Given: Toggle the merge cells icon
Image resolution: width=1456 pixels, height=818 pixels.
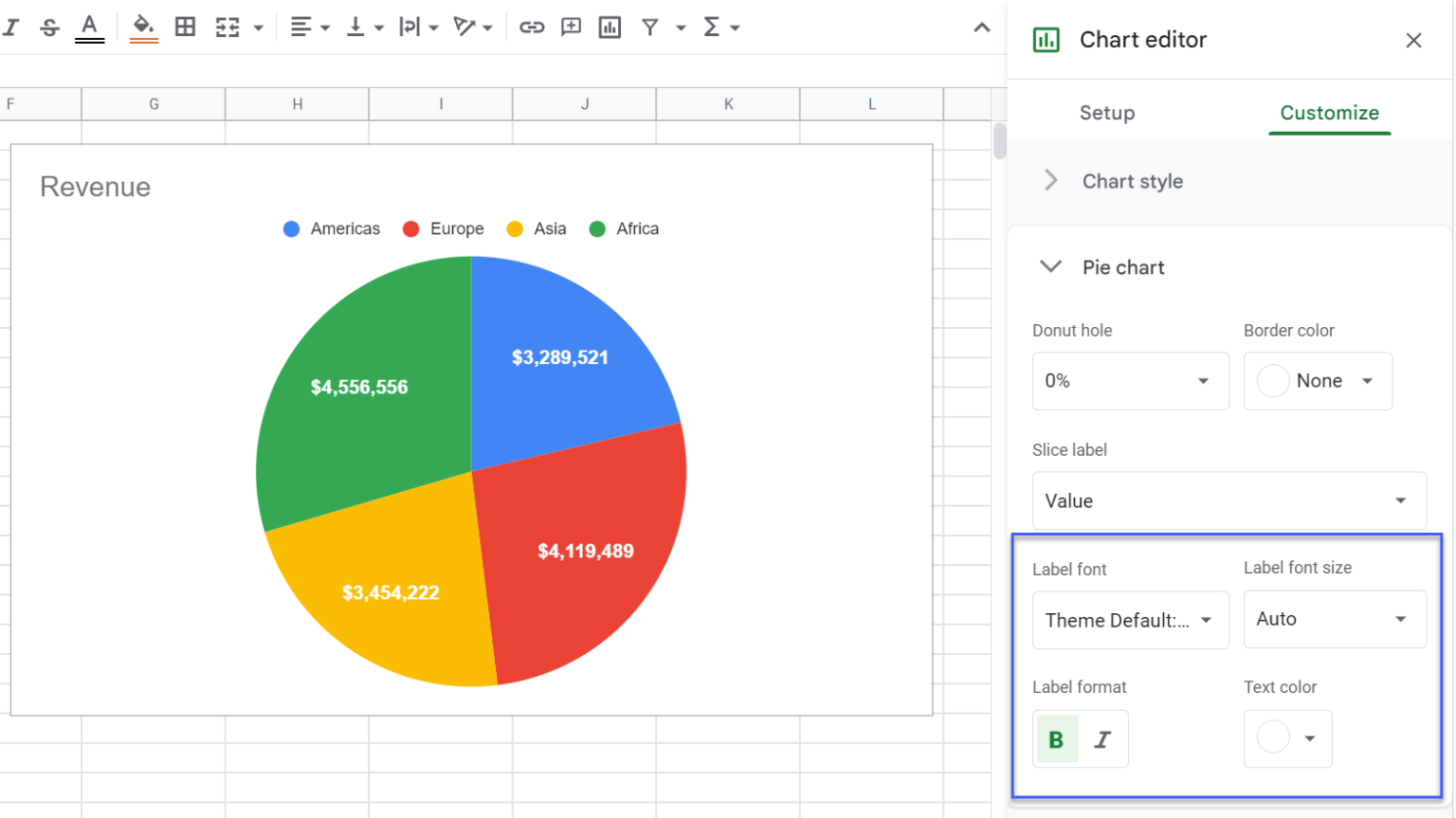Looking at the screenshot, I should [227, 27].
